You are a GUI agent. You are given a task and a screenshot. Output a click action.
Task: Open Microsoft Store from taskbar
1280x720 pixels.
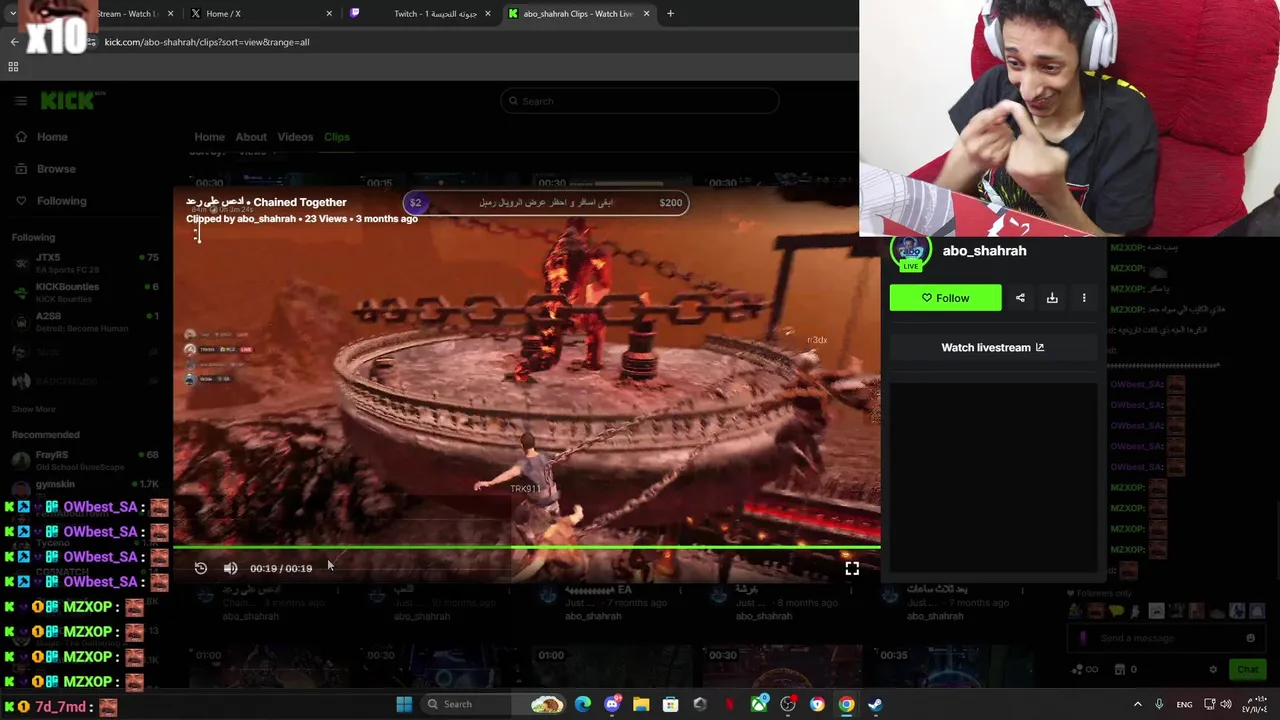670,704
